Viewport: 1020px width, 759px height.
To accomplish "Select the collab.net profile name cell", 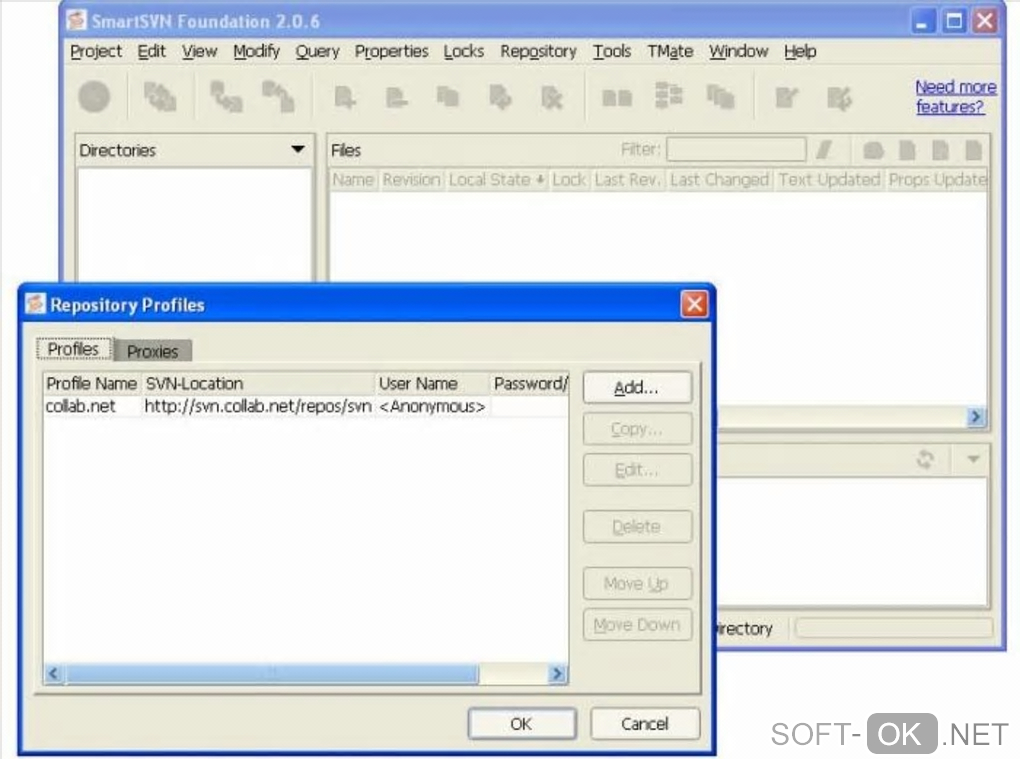I will coord(92,406).
